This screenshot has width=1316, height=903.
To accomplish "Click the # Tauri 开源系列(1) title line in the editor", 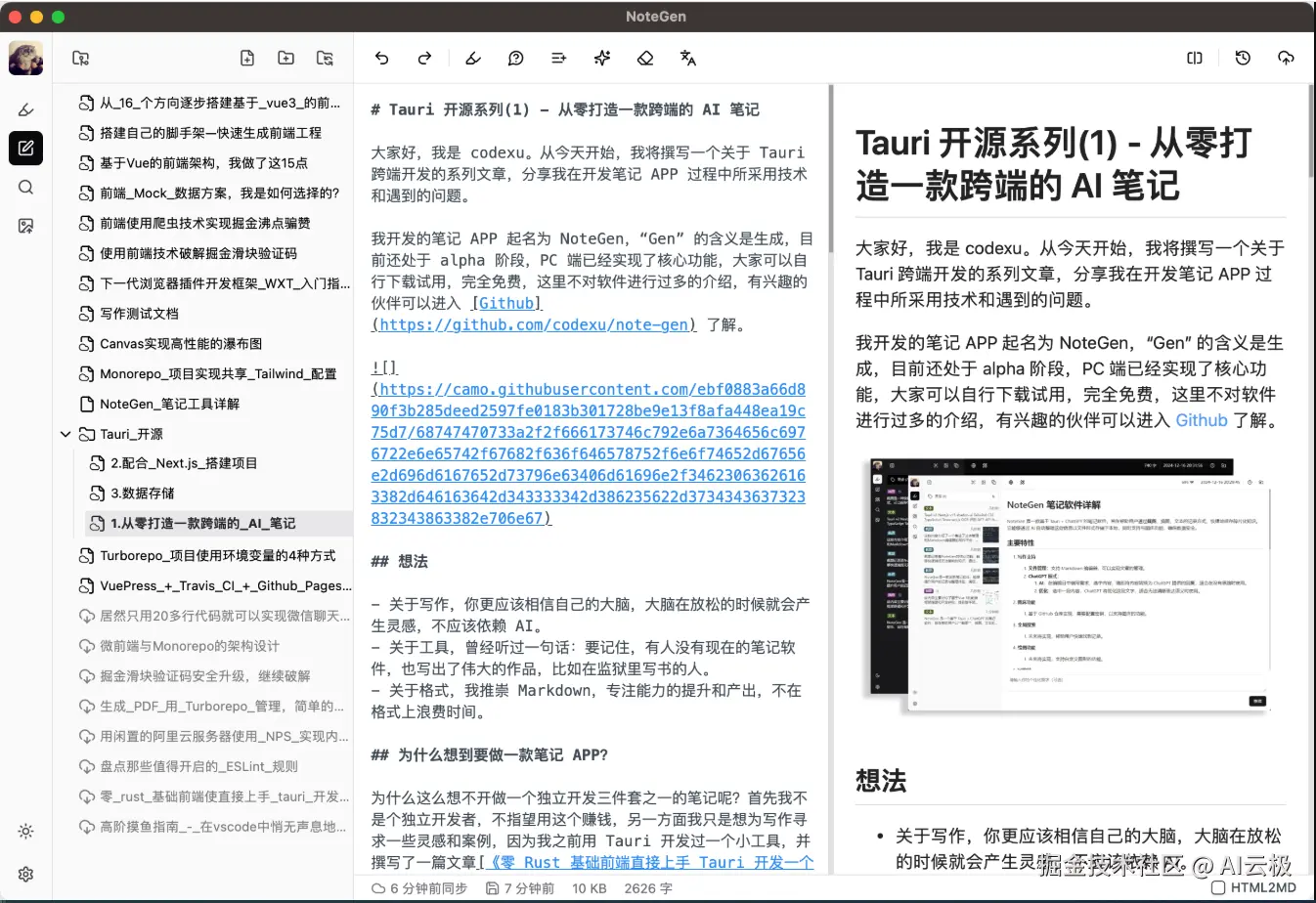I will (565, 109).
